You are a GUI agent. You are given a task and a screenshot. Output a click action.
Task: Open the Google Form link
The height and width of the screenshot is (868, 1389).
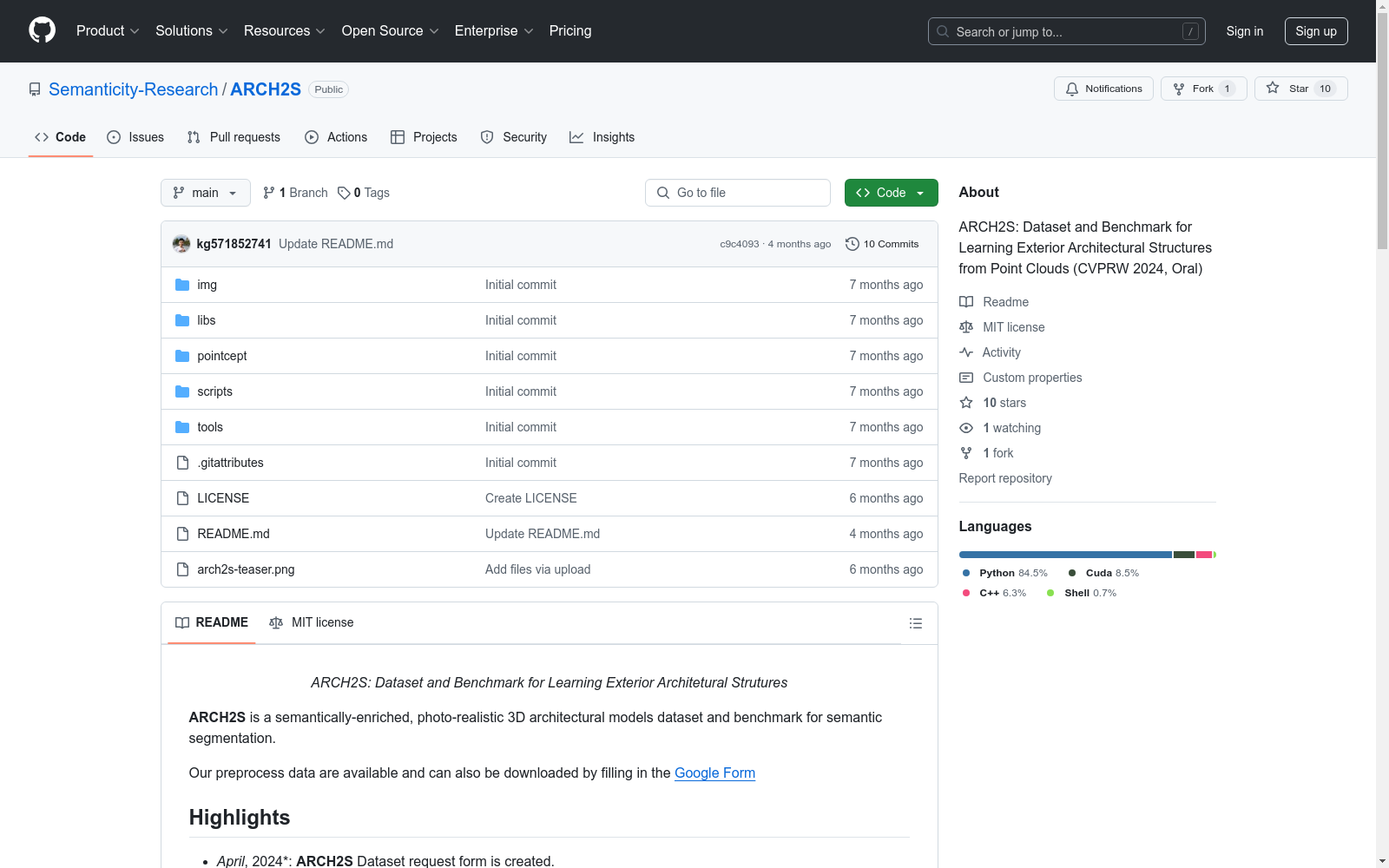coord(714,773)
